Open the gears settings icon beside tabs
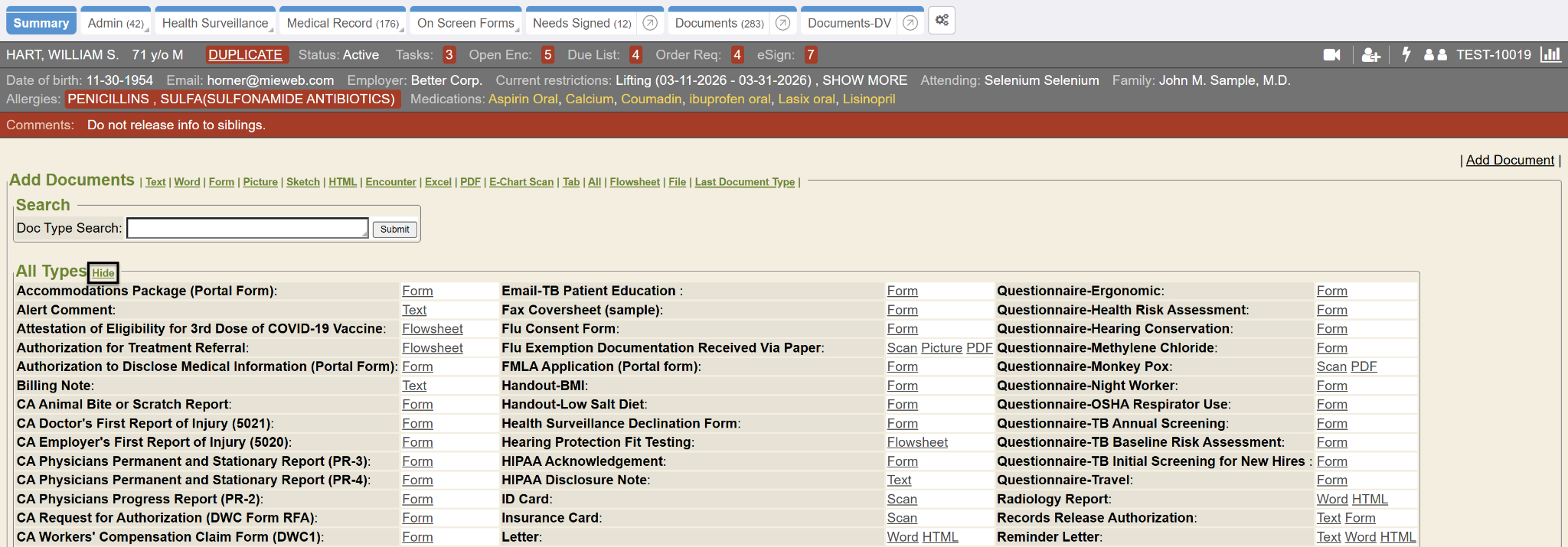Viewport: 1568px width, 547px height. (x=942, y=21)
